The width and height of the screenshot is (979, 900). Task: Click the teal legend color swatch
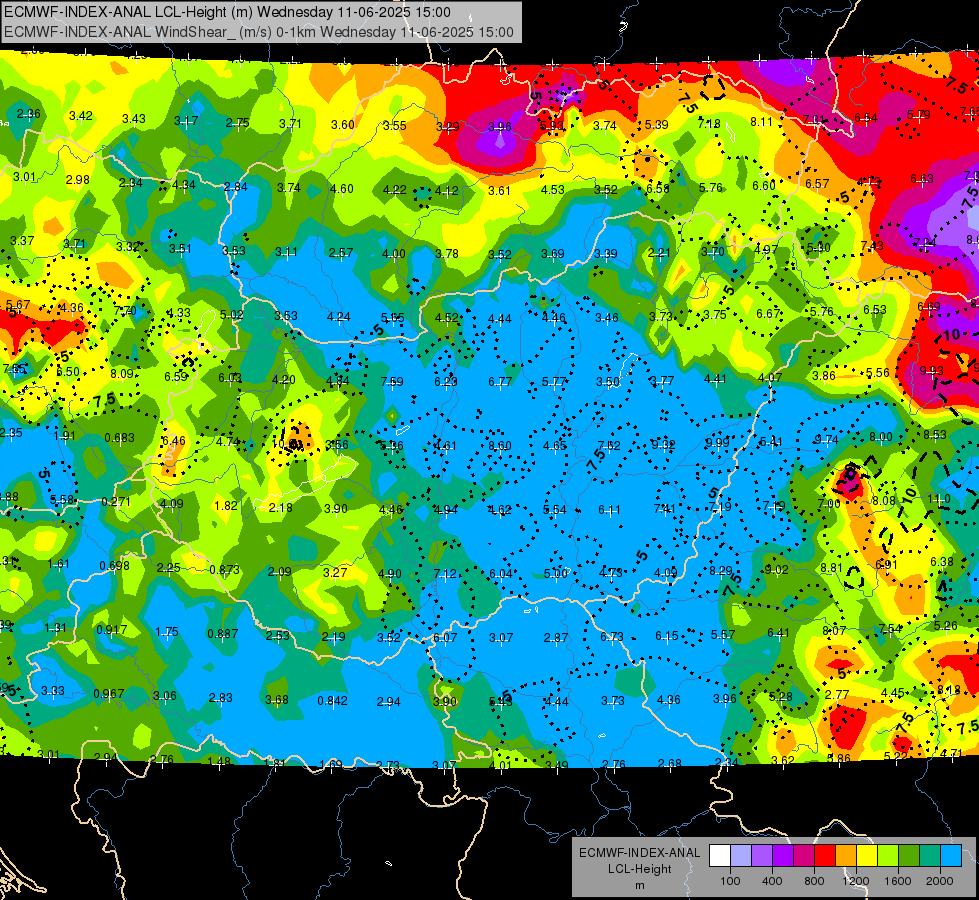(x=930, y=856)
